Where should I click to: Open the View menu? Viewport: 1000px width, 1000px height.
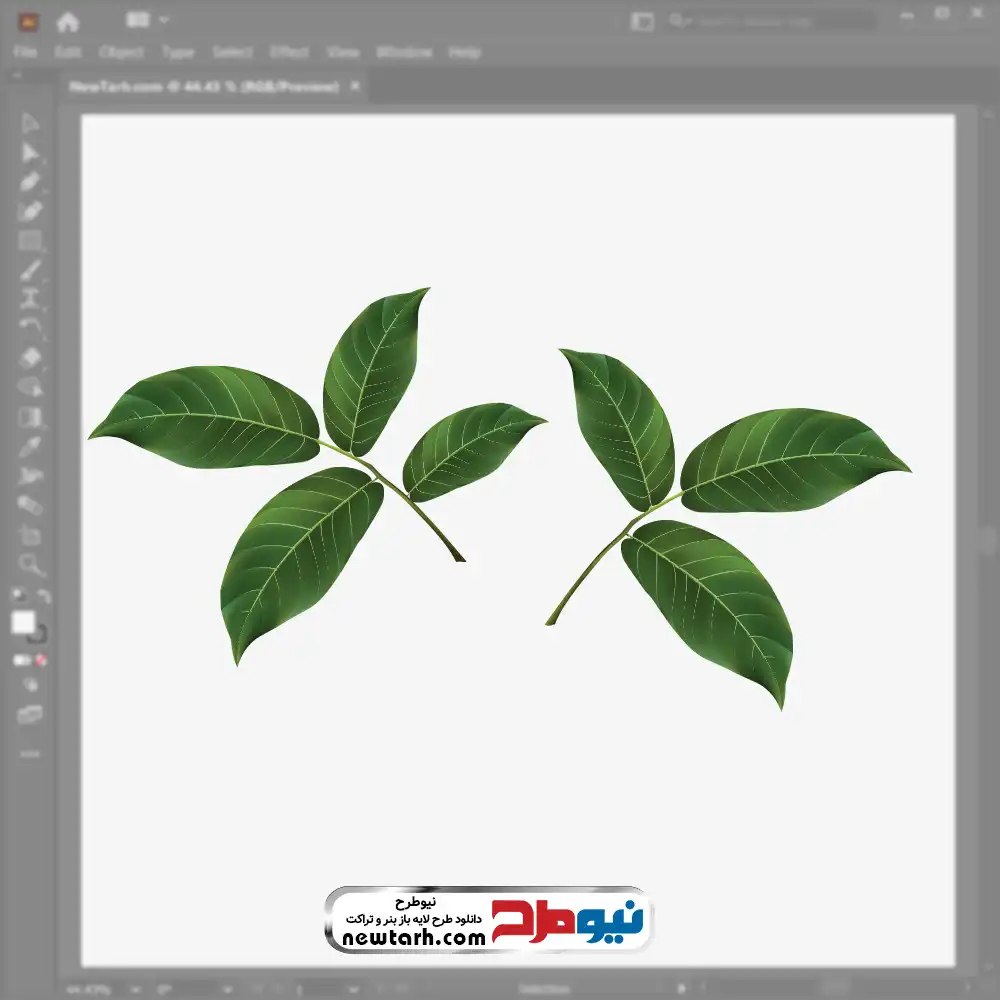[342, 52]
